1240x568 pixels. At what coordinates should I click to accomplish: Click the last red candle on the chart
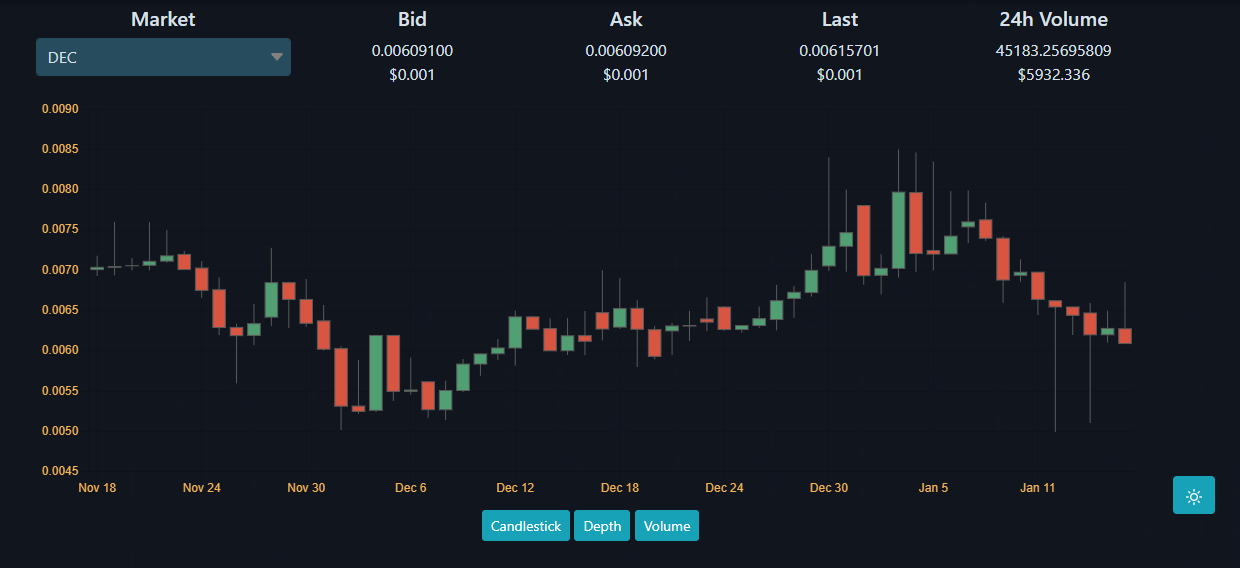coord(1125,336)
